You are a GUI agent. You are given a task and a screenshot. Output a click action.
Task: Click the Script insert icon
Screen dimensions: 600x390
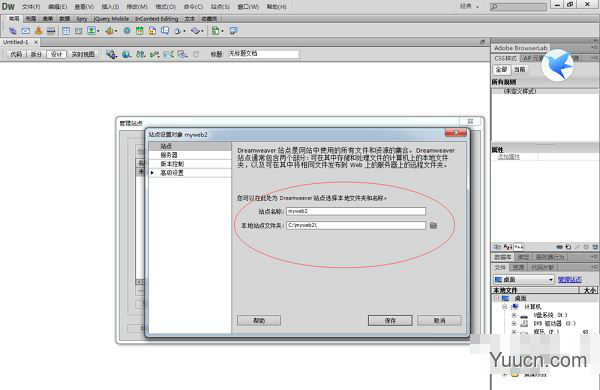coord(196,31)
